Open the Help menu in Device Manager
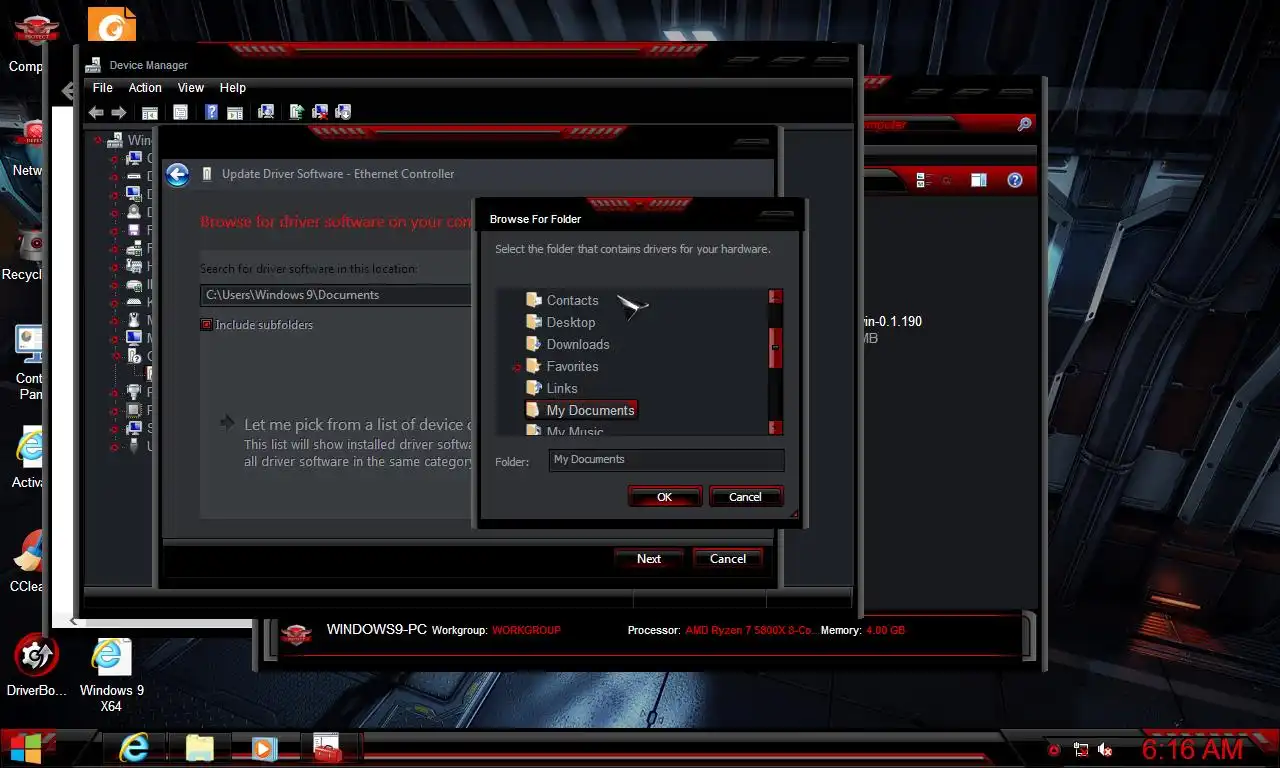Viewport: 1280px width, 768px height. [x=233, y=88]
